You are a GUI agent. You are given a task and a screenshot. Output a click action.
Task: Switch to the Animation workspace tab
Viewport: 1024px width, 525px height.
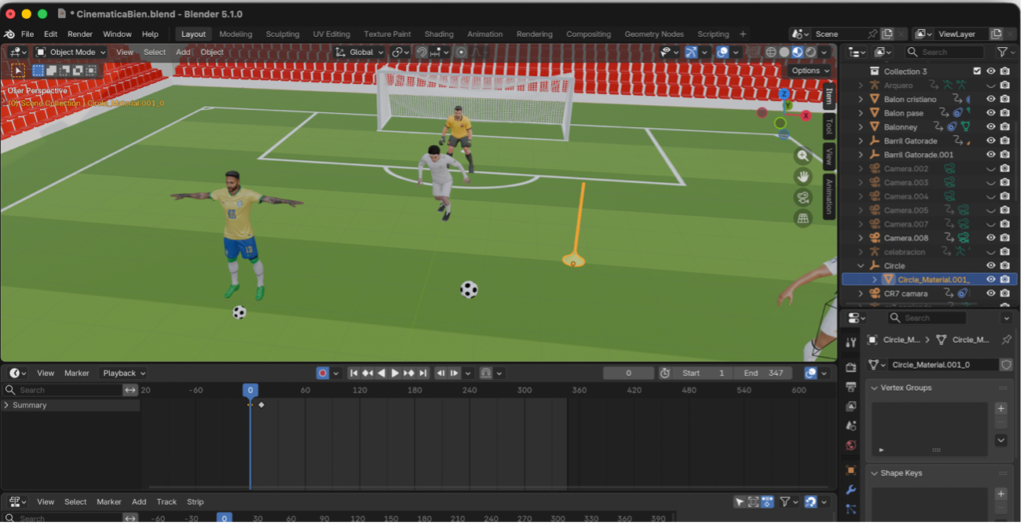pos(486,34)
